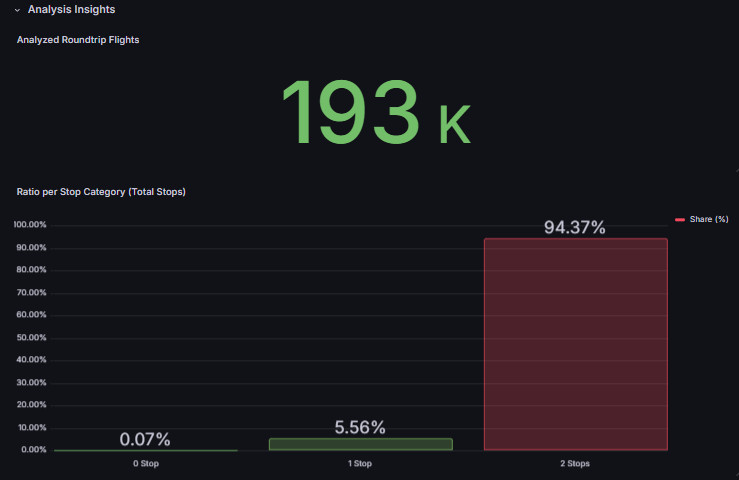This screenshot has width=739, height=480.
Task: Open the Ratio per Stop Category panel title
Action: pyautogui.click(x=101, y=191)
